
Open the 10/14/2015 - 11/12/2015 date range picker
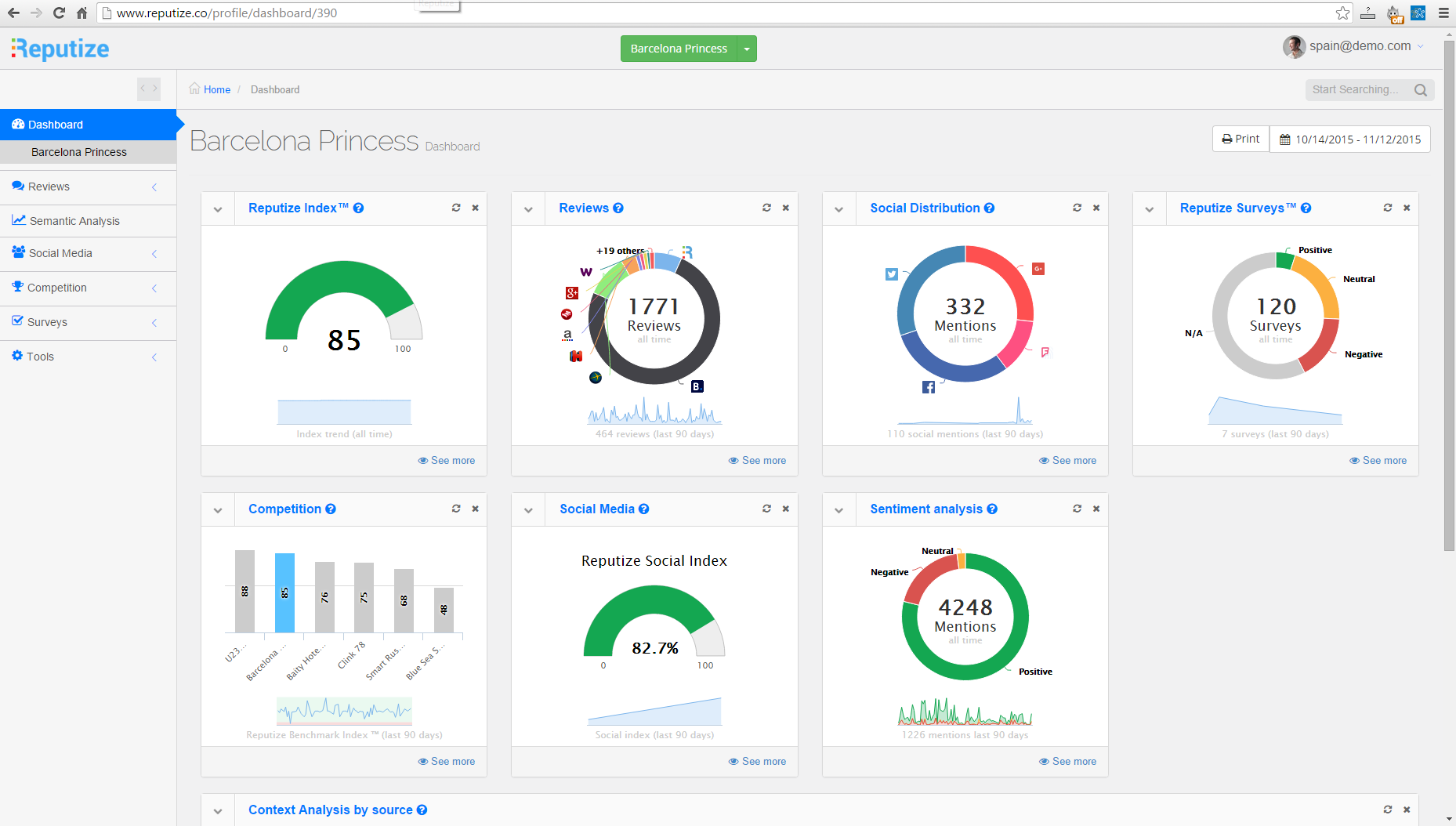pyautogui.click(x=1350, y=139)
